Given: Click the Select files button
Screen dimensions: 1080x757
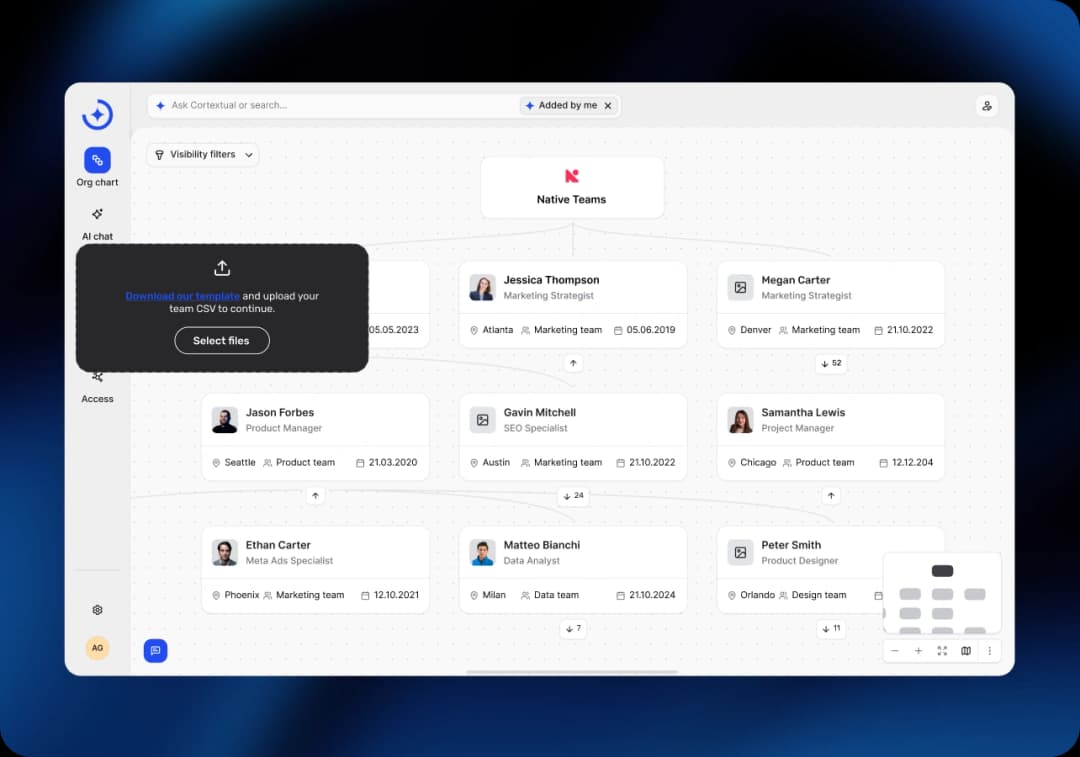Looking at the screenshot, I should coord(221,341).
